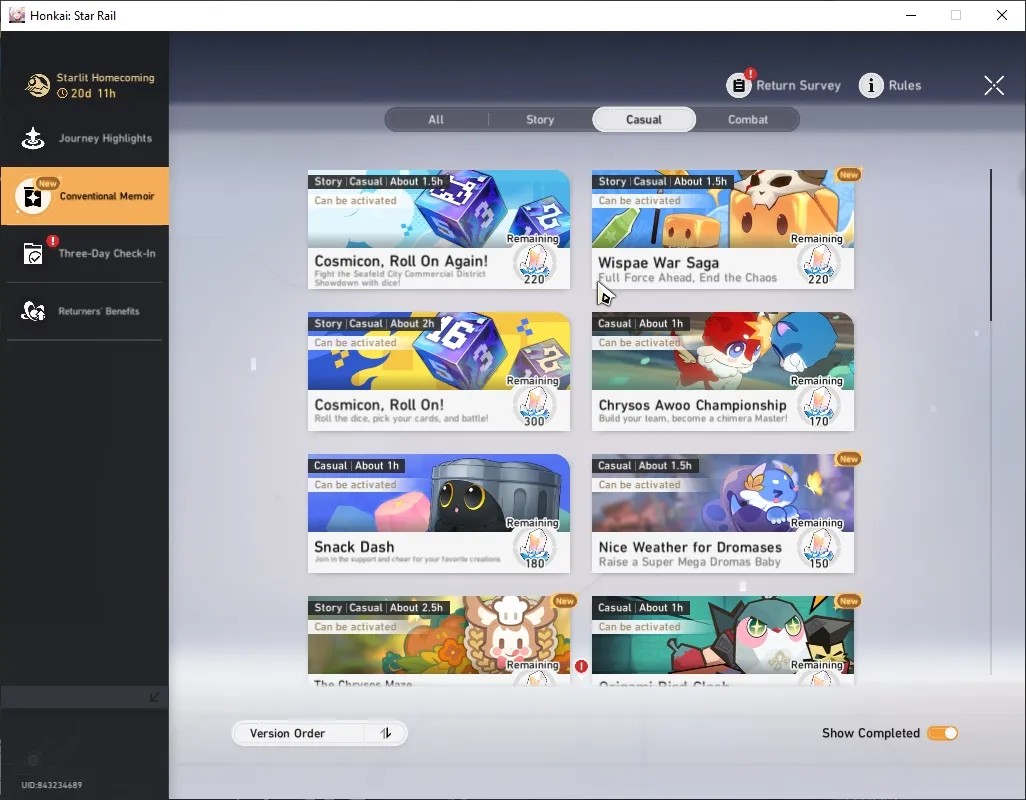
Task: Click 'Can be activated' on Snack Dash card
Action: (x=355, y=485)
